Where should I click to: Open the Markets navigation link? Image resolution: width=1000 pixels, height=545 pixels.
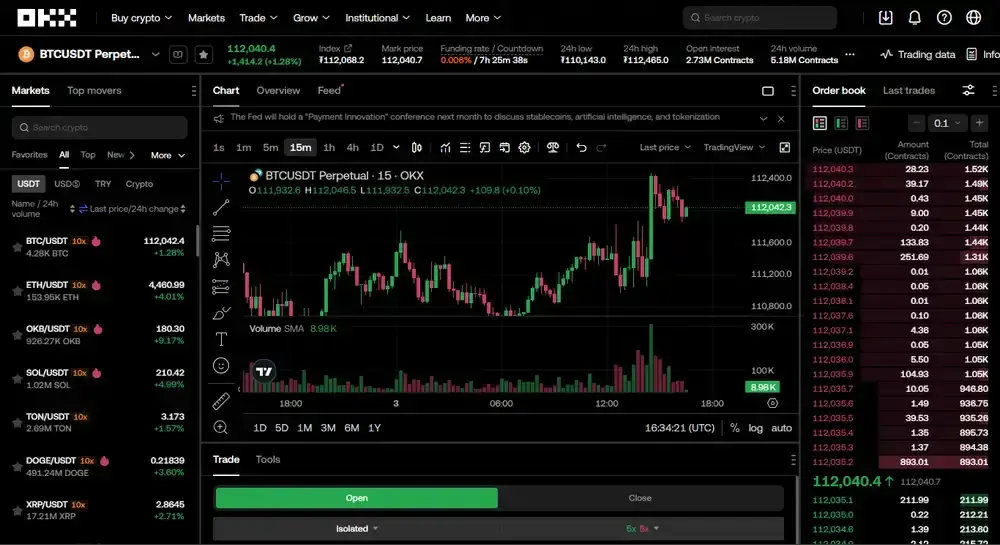tap(206, 18)
